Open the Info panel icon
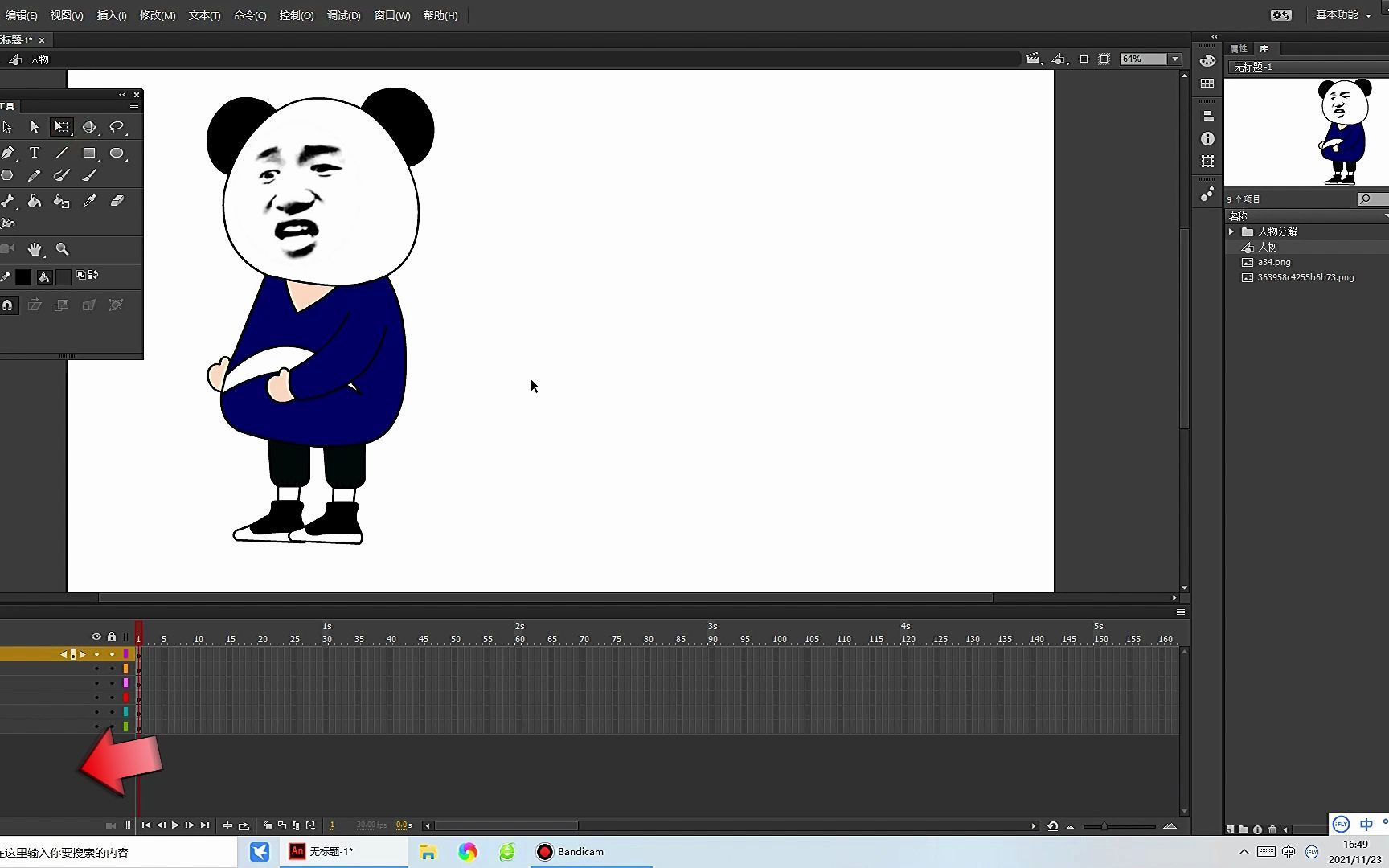Viewport: 1389px width, 868px height. [x=1207, y=139]
